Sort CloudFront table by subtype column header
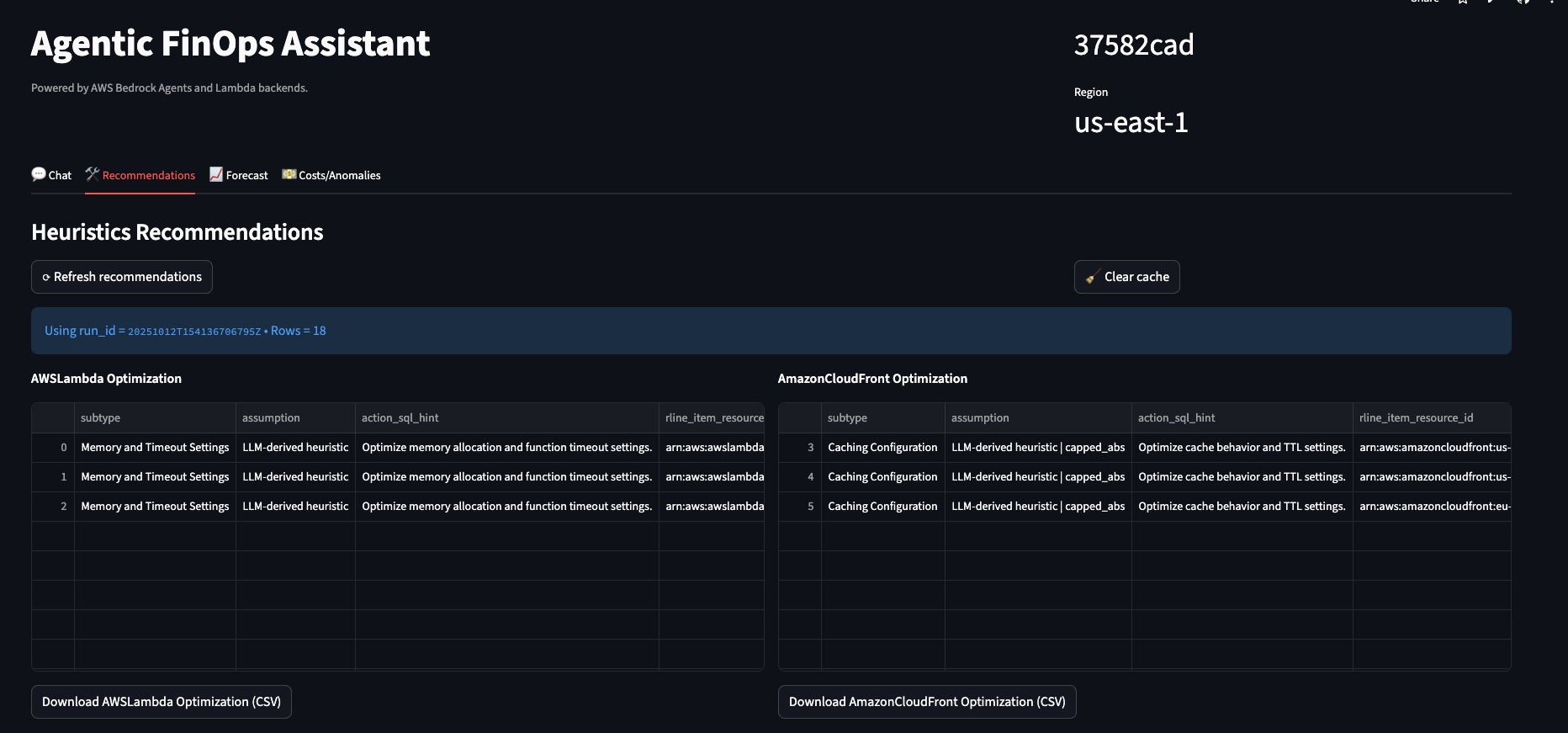Viewport: 1568px width, 733px height. (x=882, y=417)
